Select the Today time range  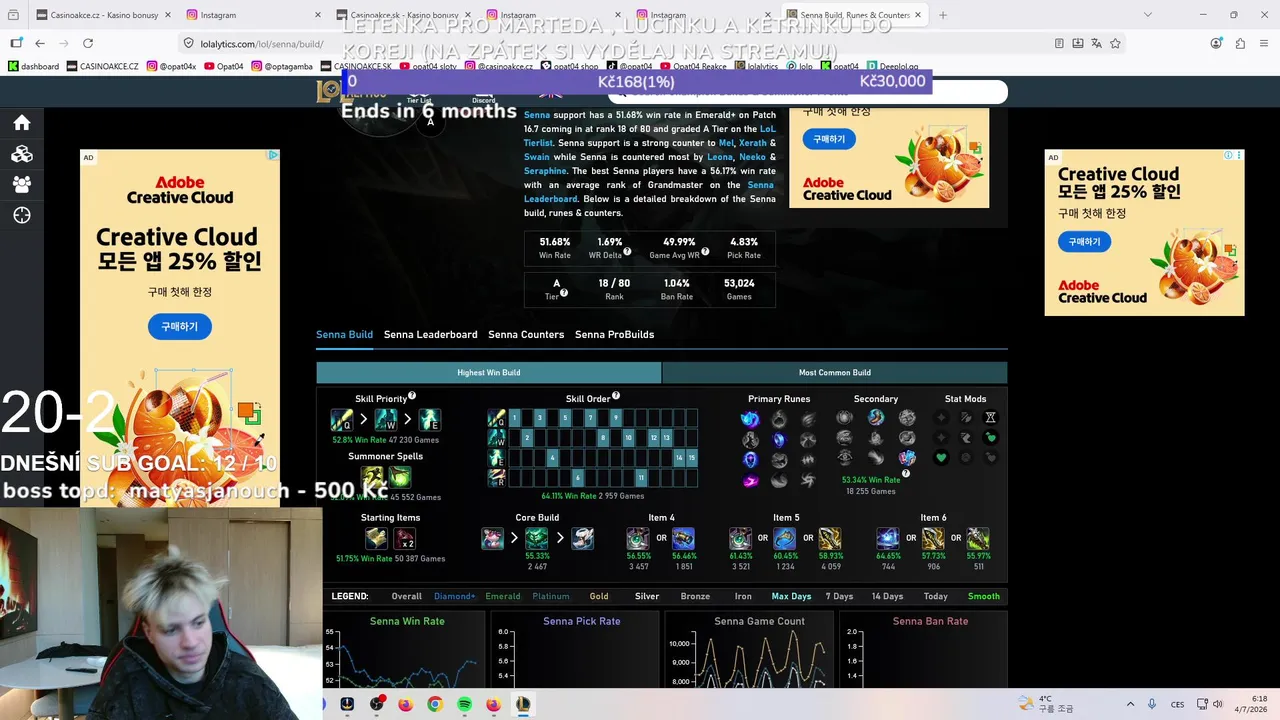coord(936,596)
